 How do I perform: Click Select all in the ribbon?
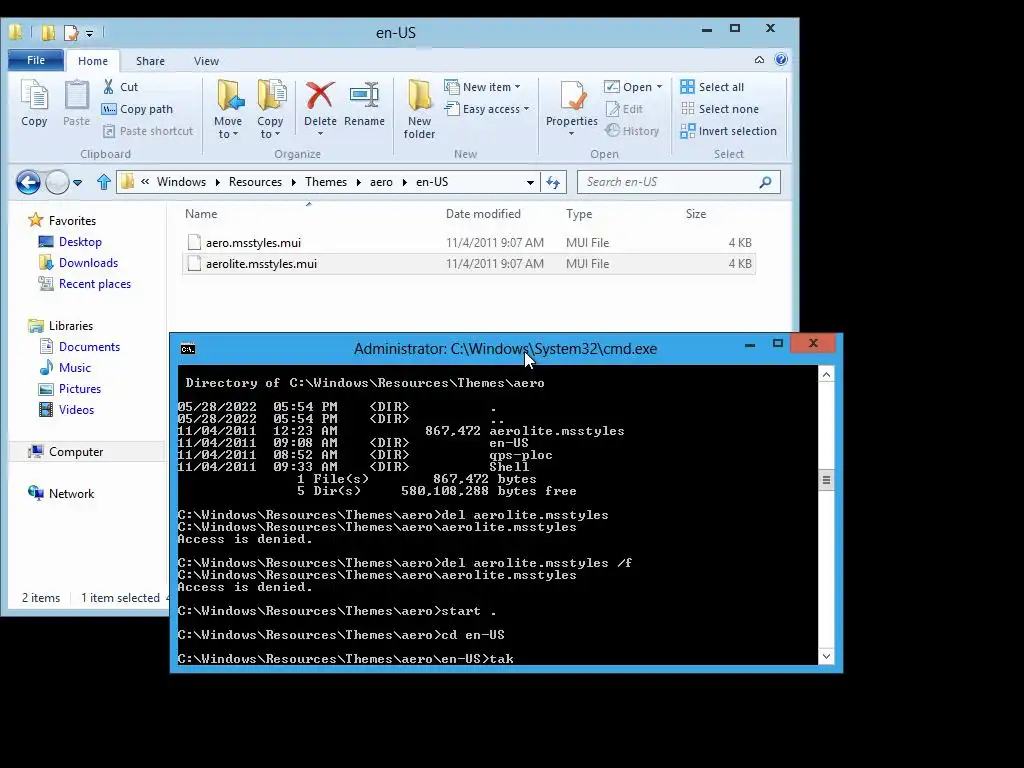pyautogui.click(x=712, y=87)
